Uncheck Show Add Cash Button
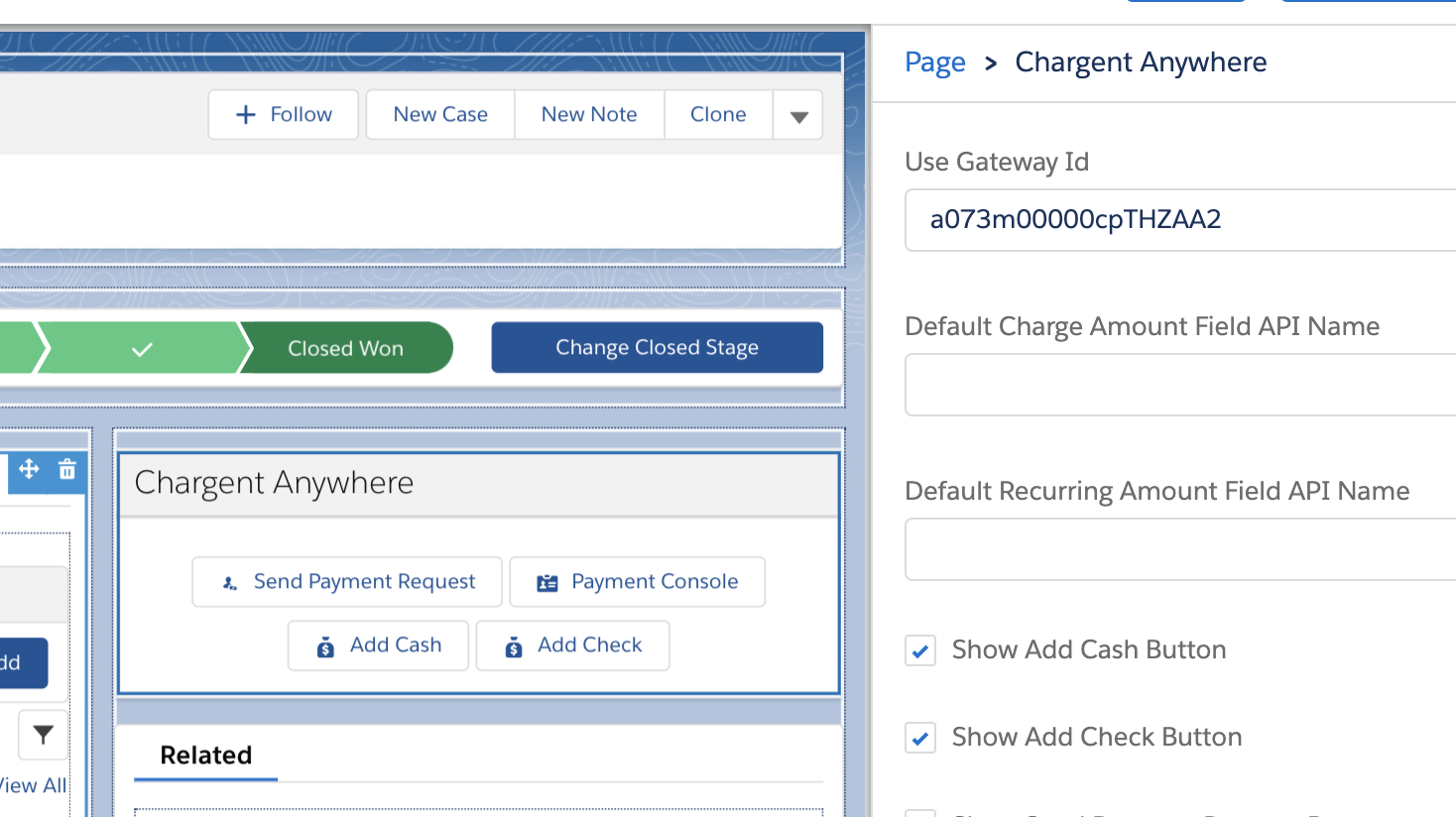Image resolution: width=1456 pixels, height=817 pixels. click(x=919, y=649)
